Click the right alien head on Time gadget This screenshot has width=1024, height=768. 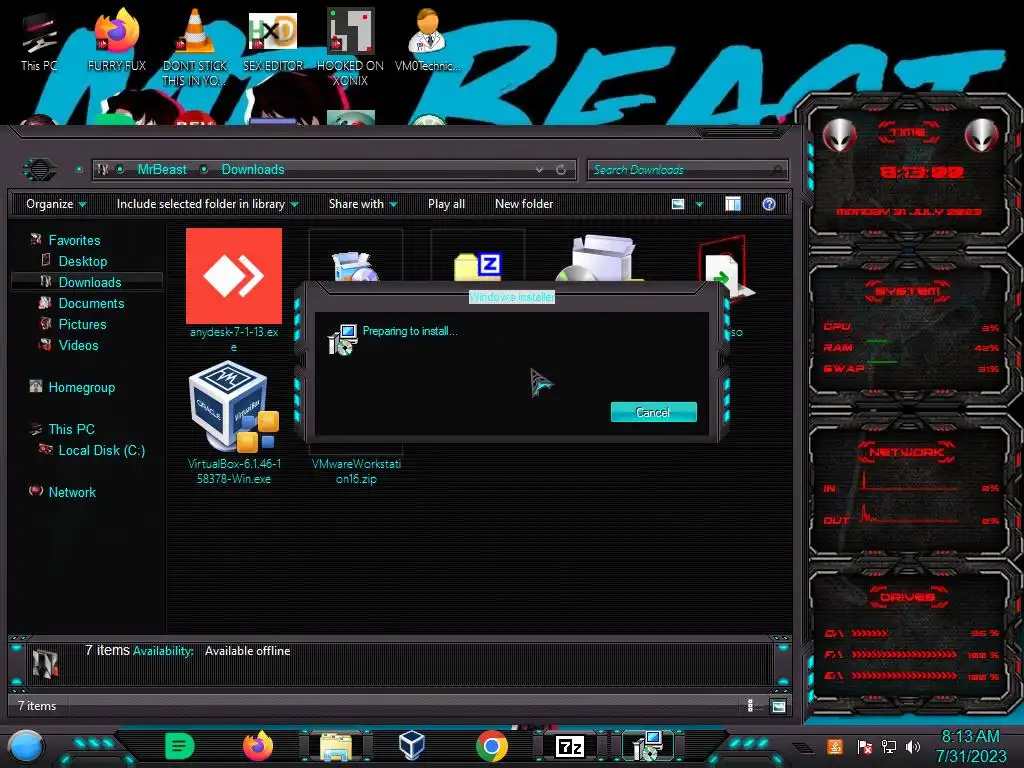981,135
